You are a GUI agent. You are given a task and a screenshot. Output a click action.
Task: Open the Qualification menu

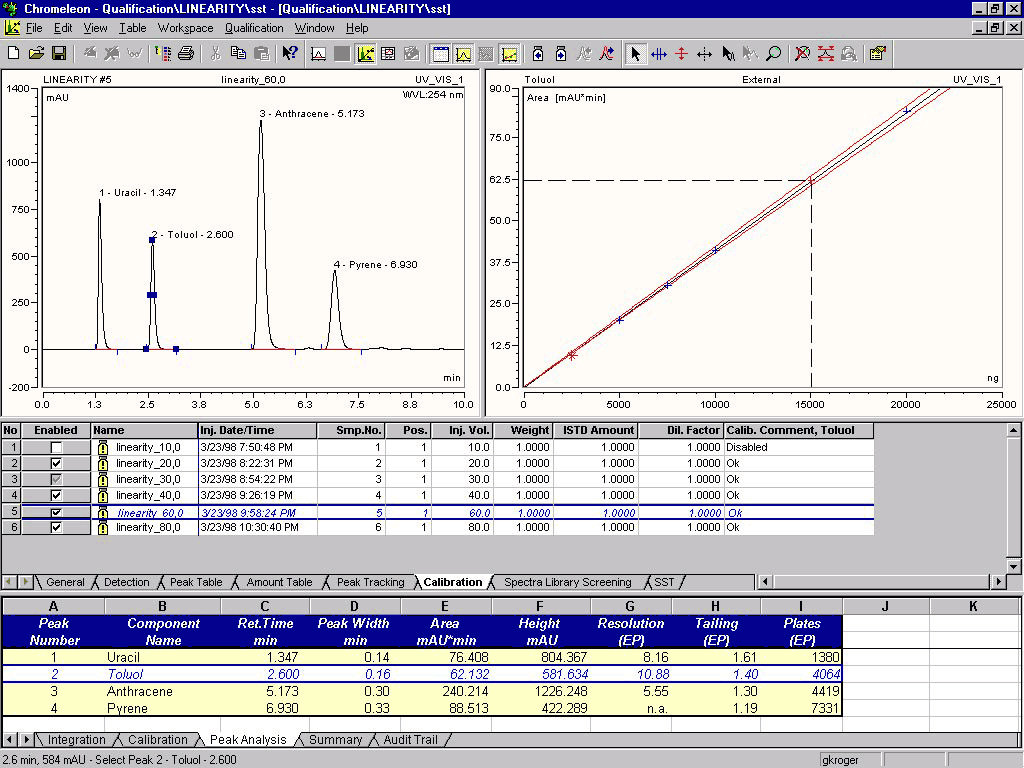(x=254, y=28)
